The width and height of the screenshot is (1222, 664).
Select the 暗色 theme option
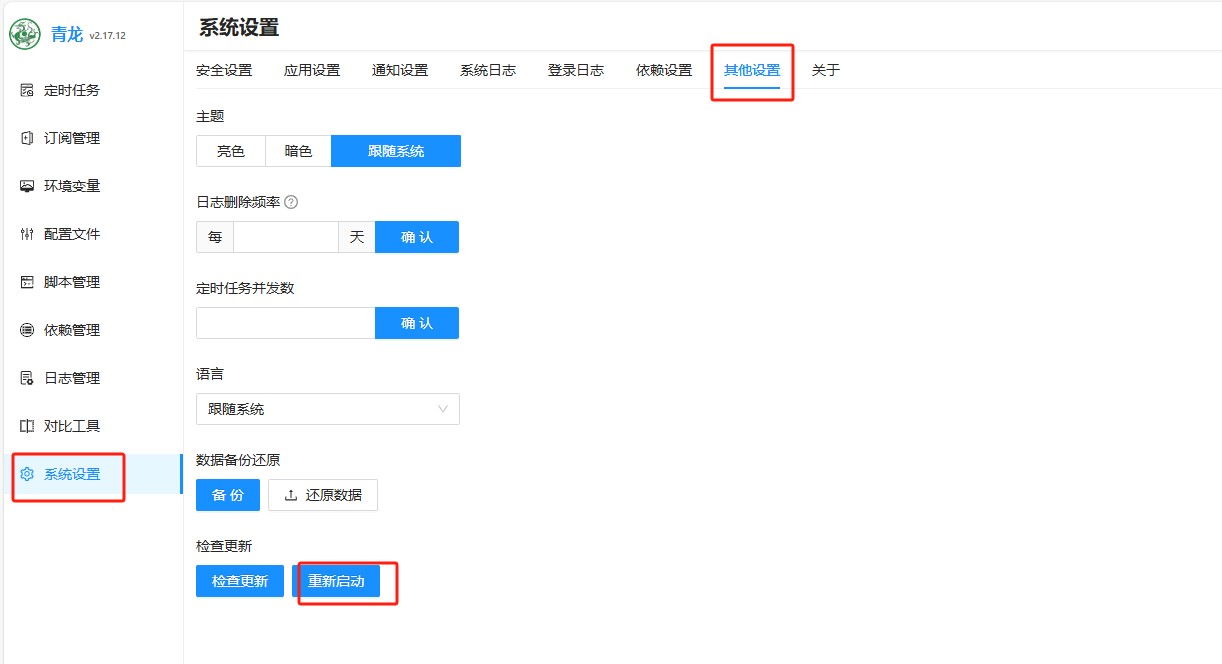[x=298, y=151]
